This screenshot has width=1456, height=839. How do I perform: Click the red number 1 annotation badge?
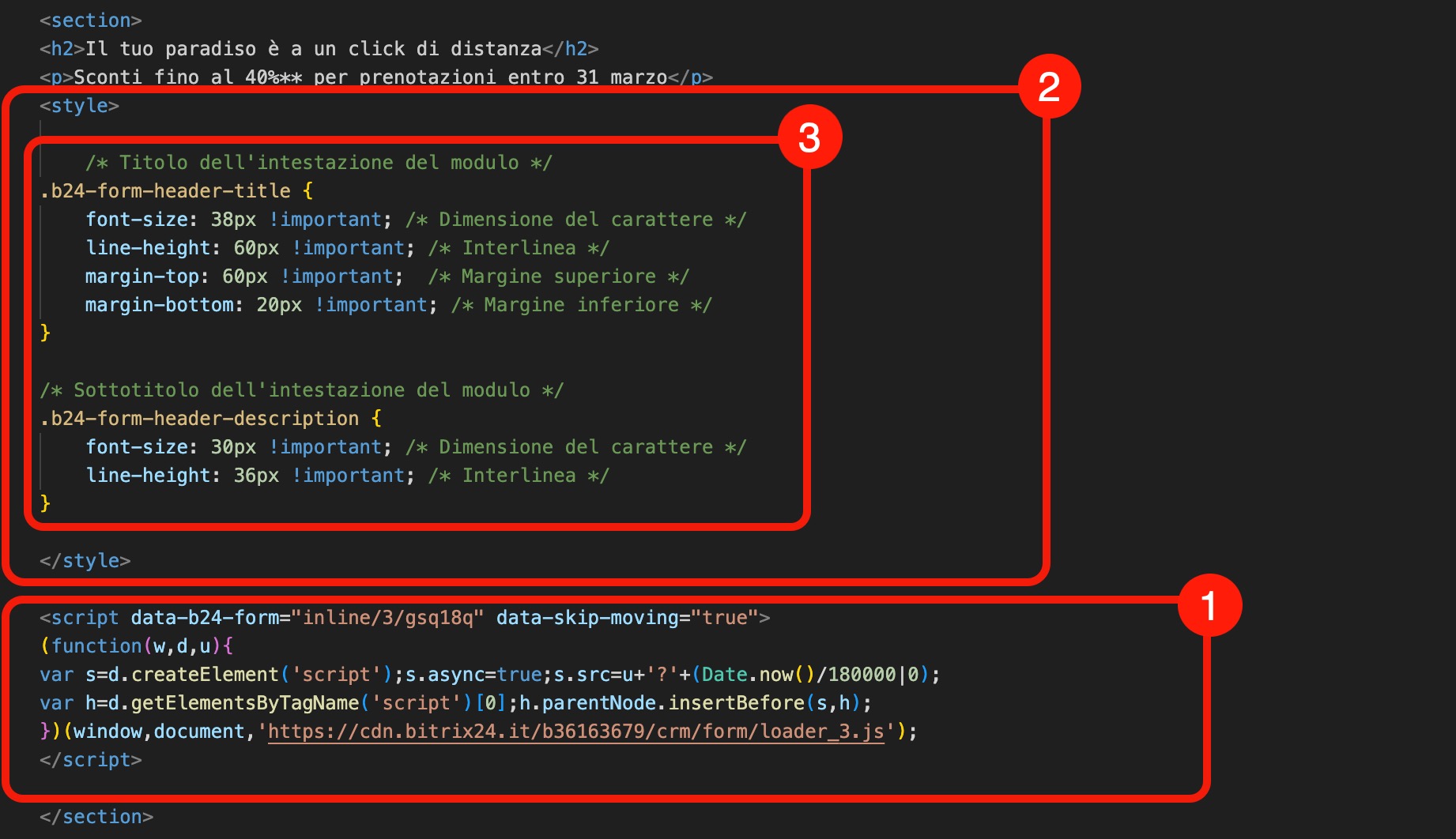tap(1209, 605)
